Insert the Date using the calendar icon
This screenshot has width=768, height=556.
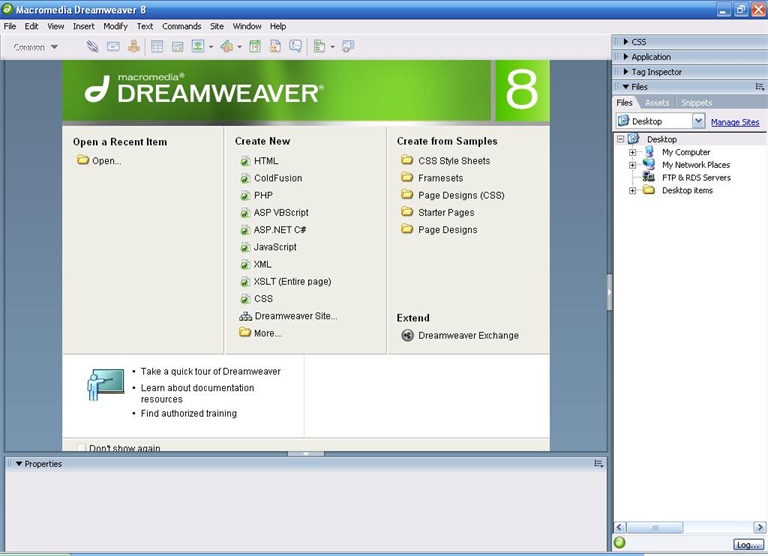[255, 47]
